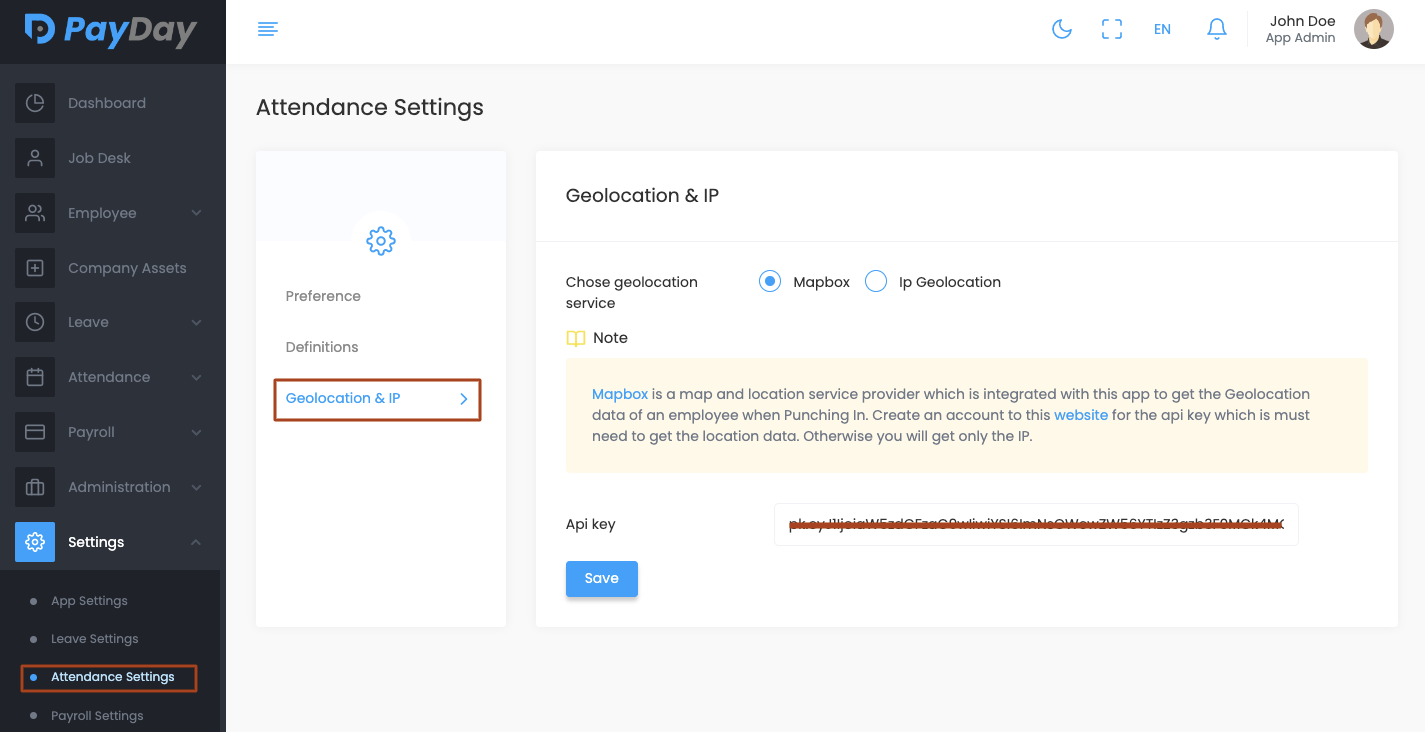Open John Doe's profile avatar
1425x732 pixels.
[x=1373, y=29]
